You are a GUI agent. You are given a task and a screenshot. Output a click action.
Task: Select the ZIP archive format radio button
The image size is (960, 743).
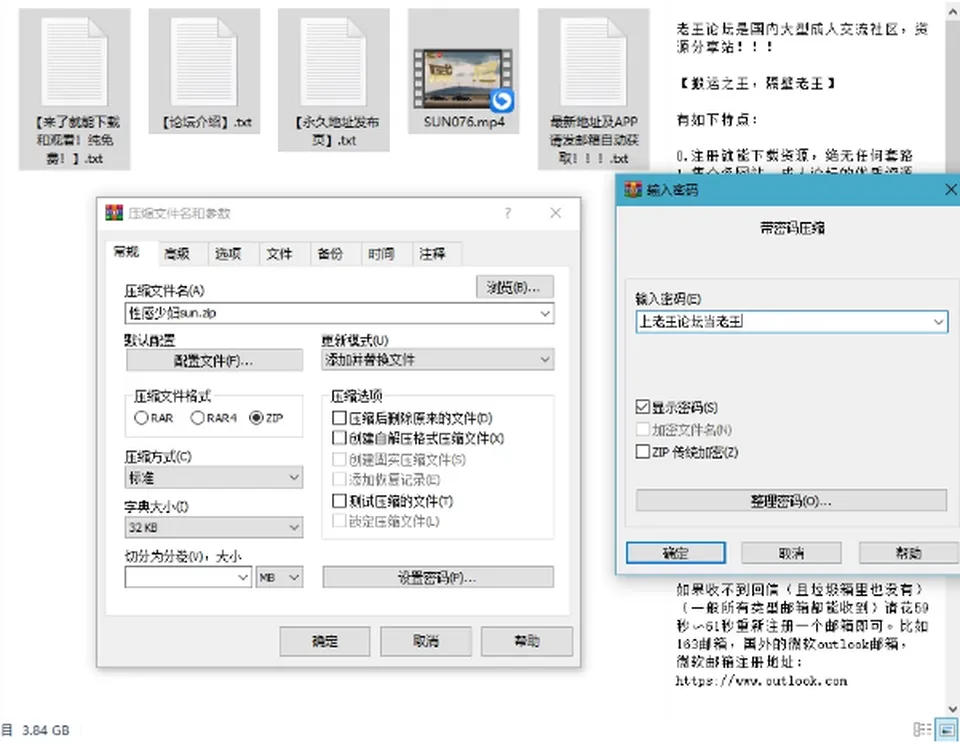pyautogui.click(x=256, y=418)
